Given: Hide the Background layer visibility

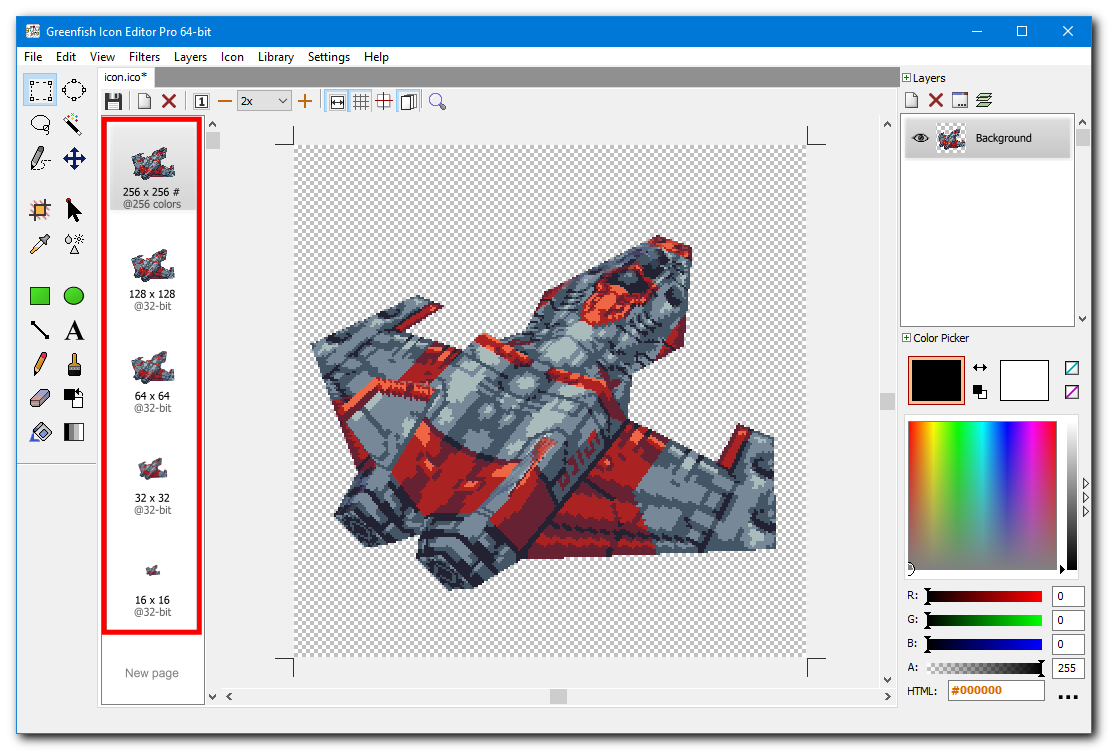Looking at the screenshot, I should 921,138.
